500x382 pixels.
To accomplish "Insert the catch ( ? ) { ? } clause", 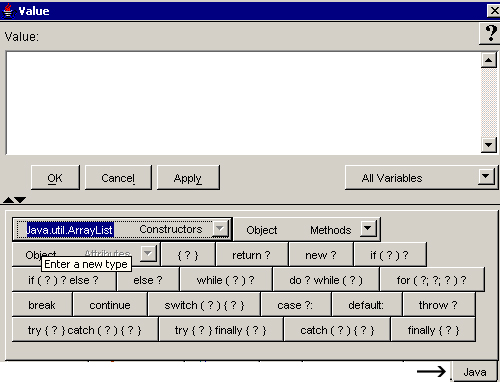I will (337, 330).
